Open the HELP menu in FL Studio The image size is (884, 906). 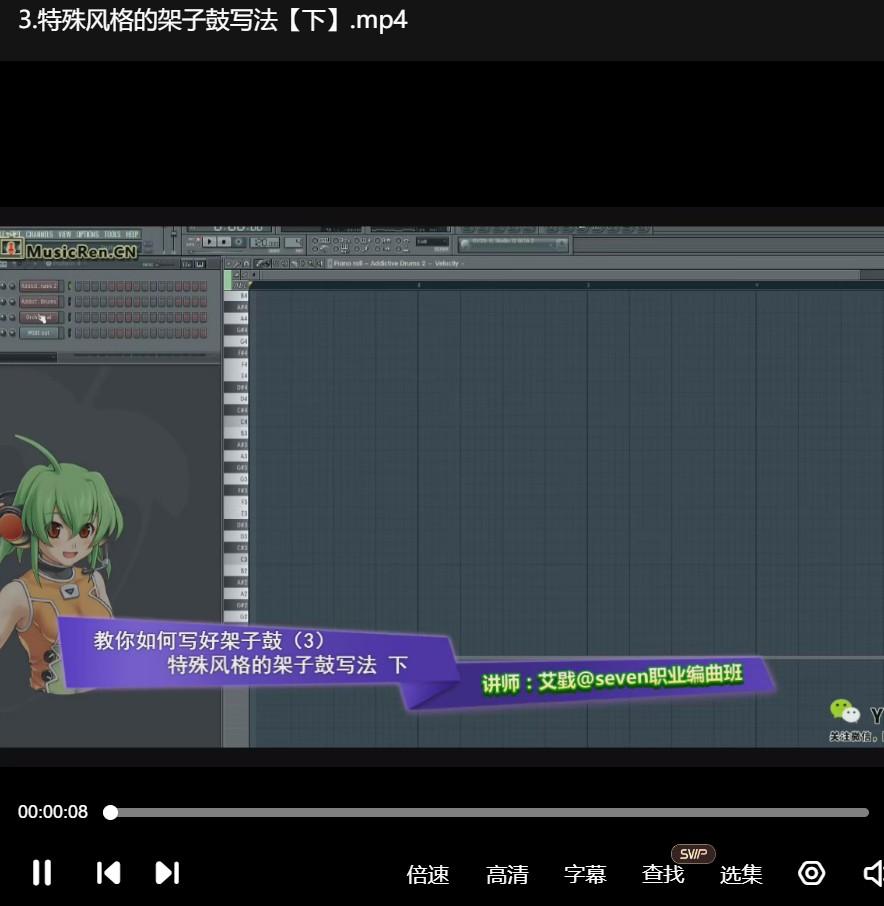click(132, 235)
